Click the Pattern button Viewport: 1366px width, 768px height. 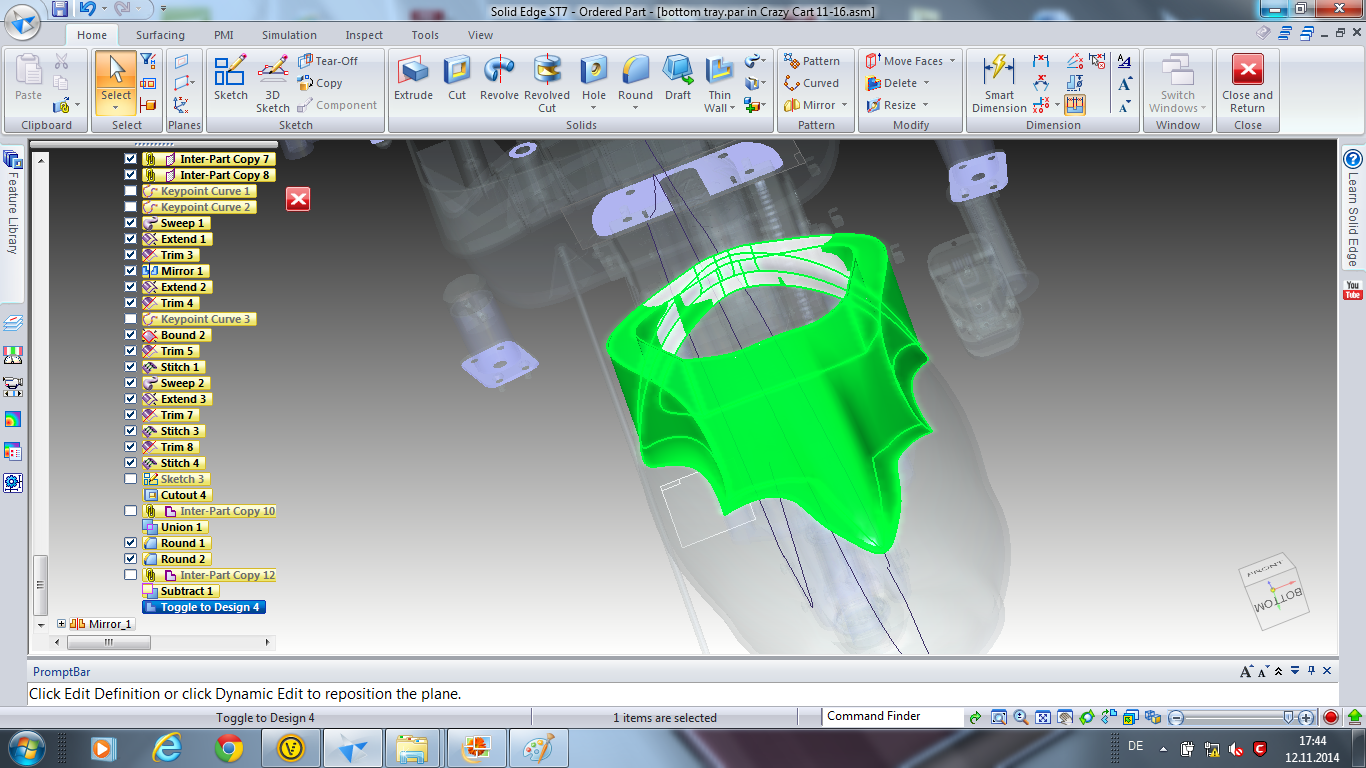pyautogui.click(x=812, y=61)
